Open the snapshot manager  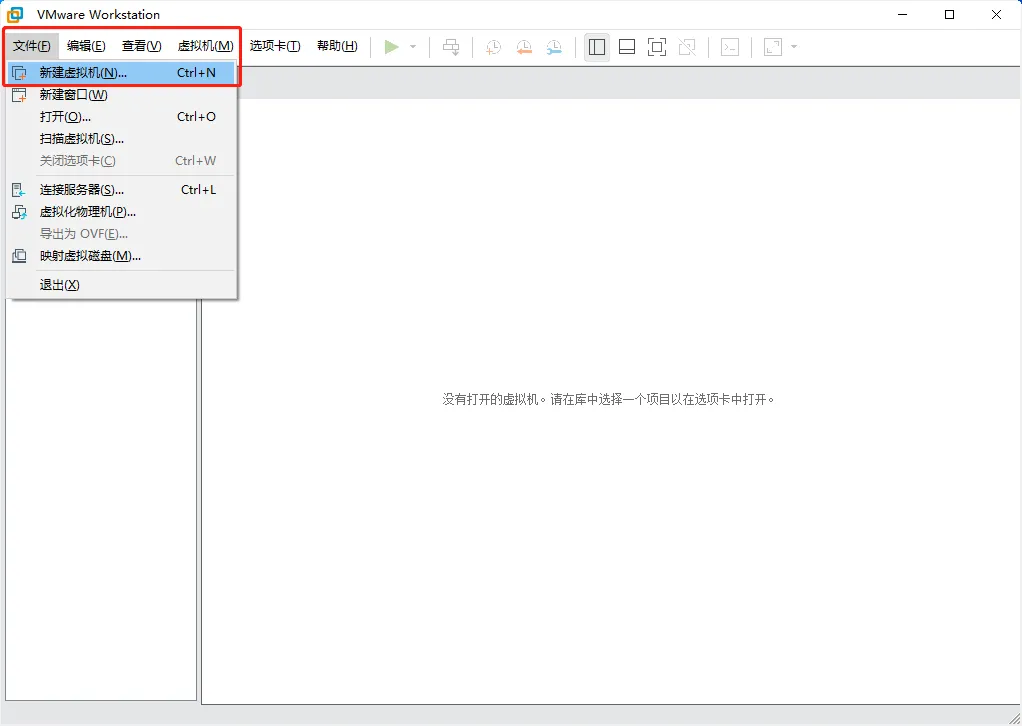point(555,46)
